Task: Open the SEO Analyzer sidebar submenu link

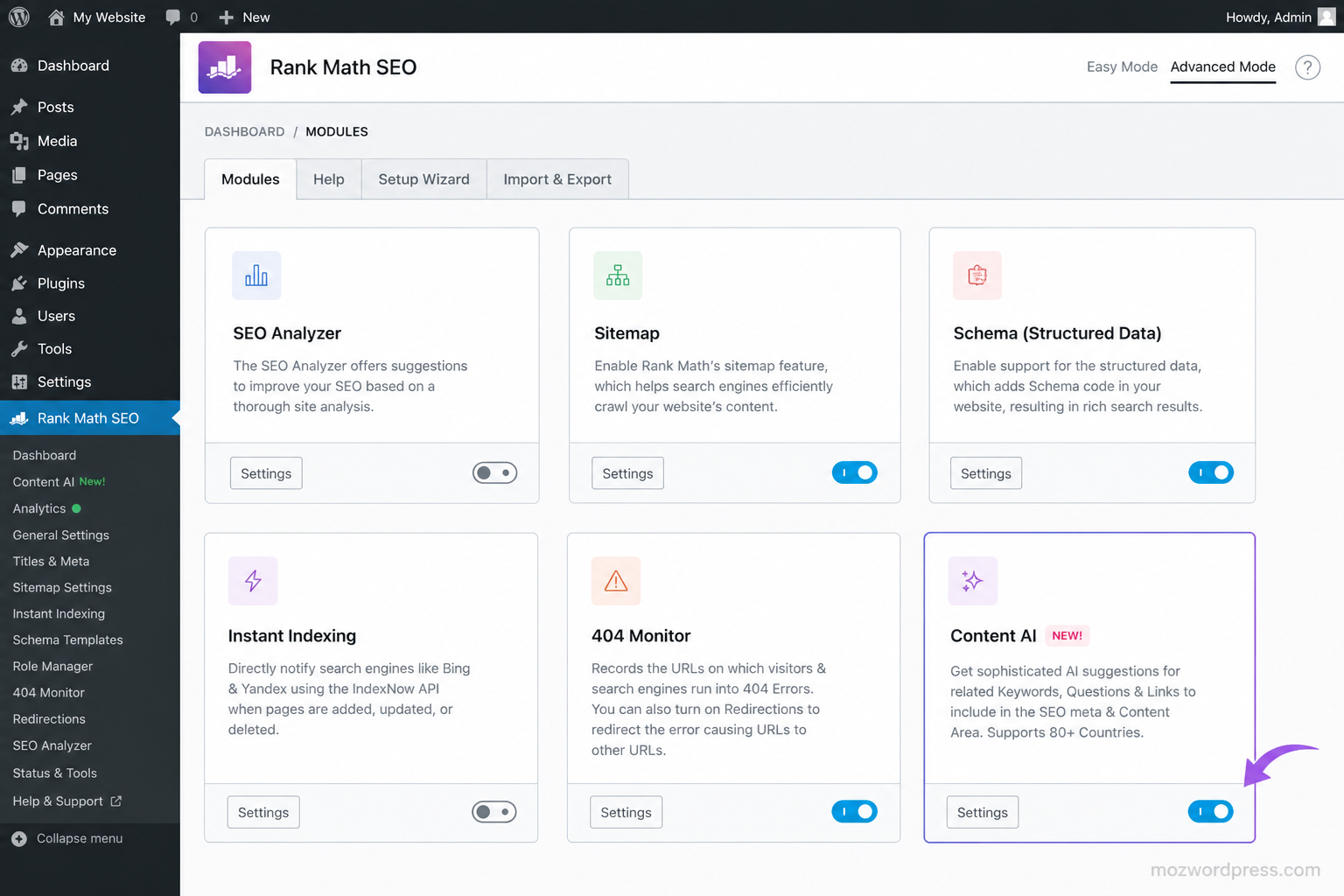Action: click(x=52, y=746)
